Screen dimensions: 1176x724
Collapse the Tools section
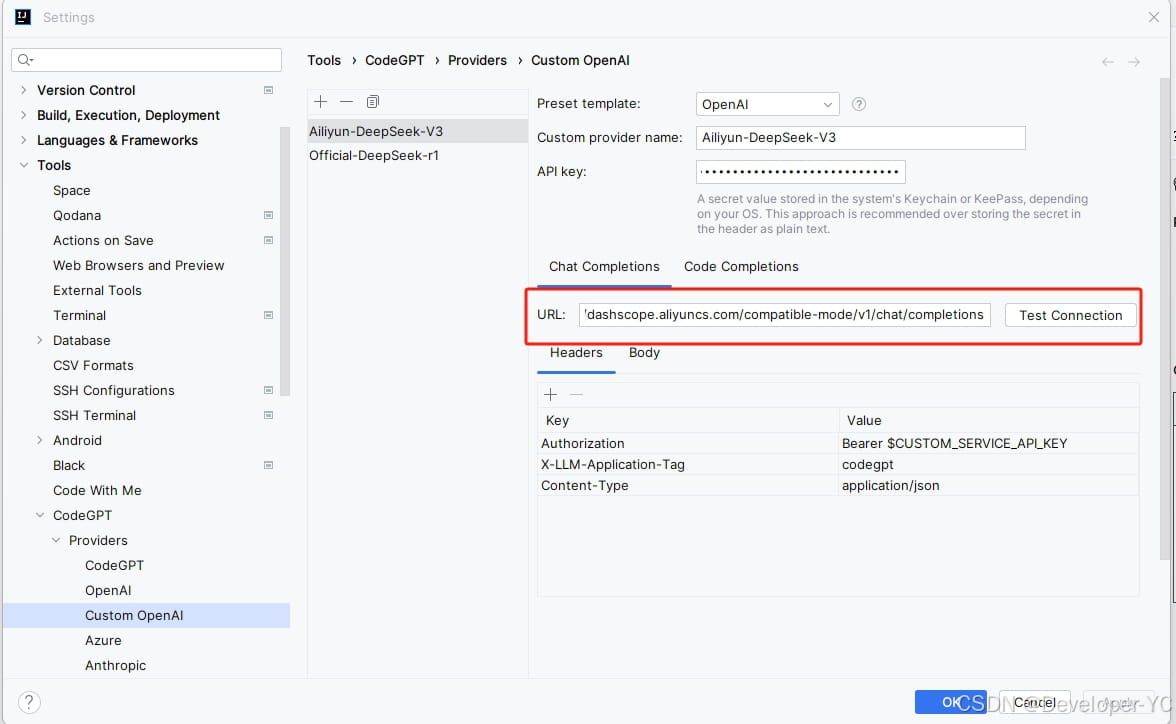(23, 165)
